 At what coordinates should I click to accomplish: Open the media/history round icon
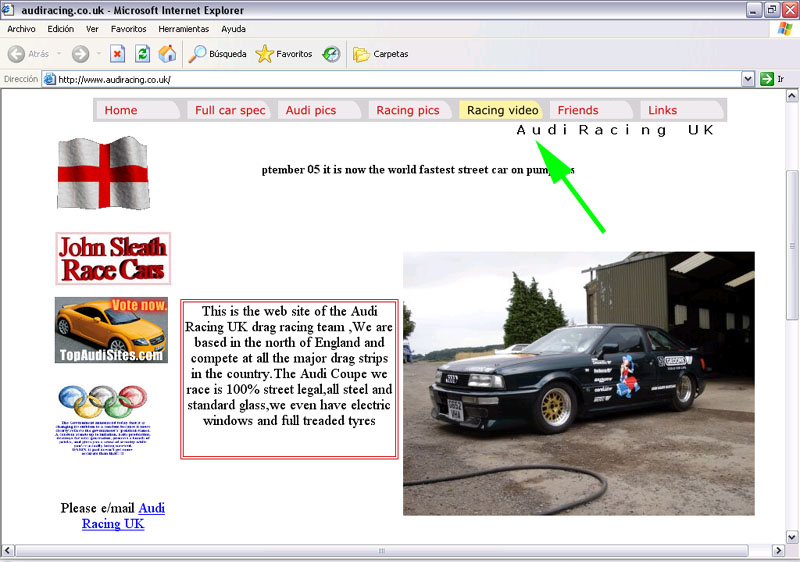[x=331, y=54]
